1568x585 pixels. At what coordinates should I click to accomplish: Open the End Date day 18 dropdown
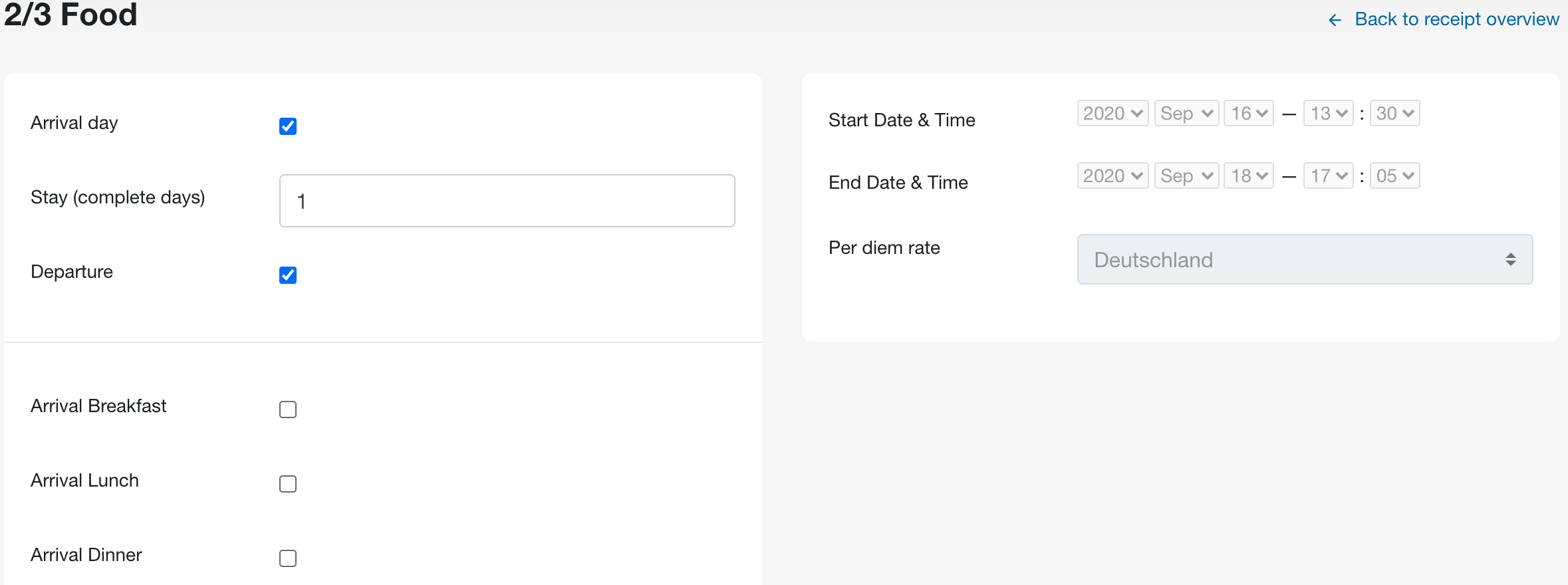(x=1249, y=175)
